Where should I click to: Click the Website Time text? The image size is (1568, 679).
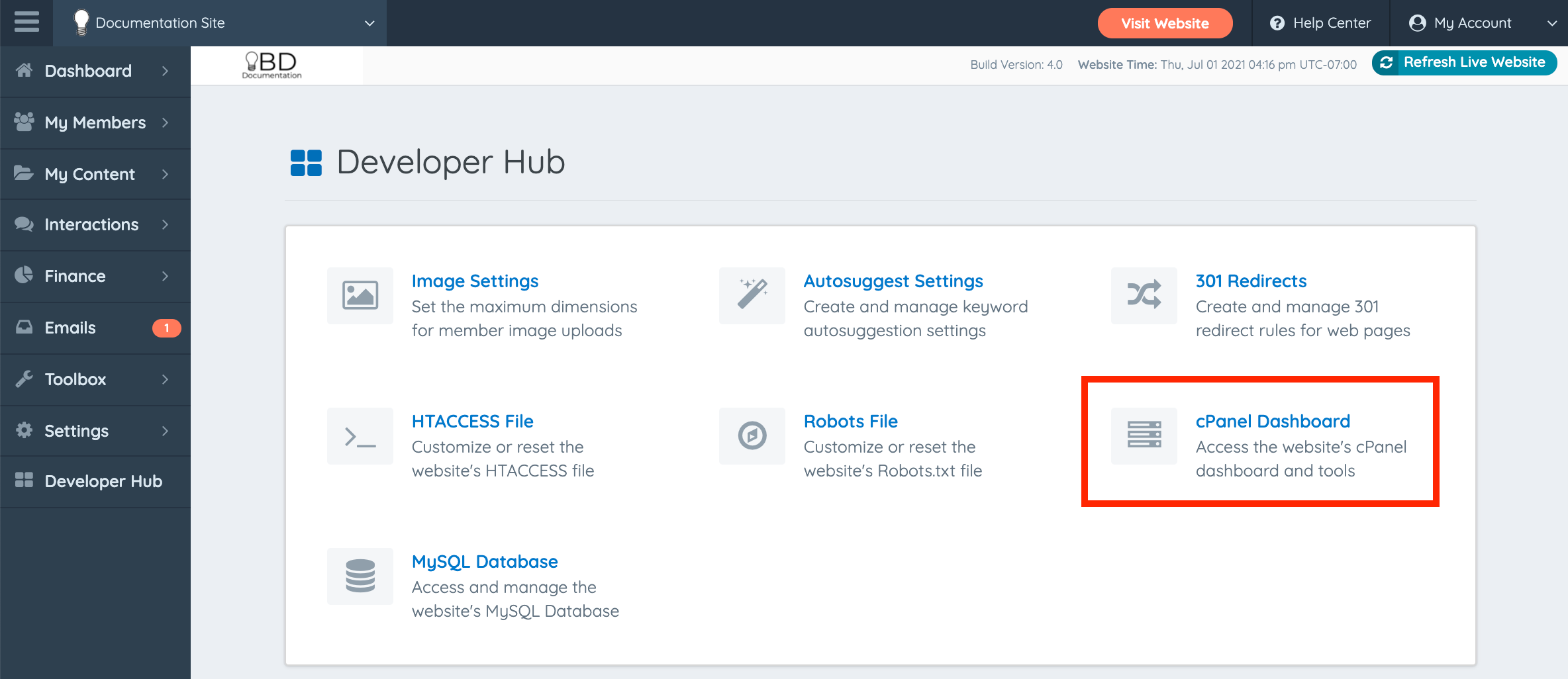[x=1217, y=65]
